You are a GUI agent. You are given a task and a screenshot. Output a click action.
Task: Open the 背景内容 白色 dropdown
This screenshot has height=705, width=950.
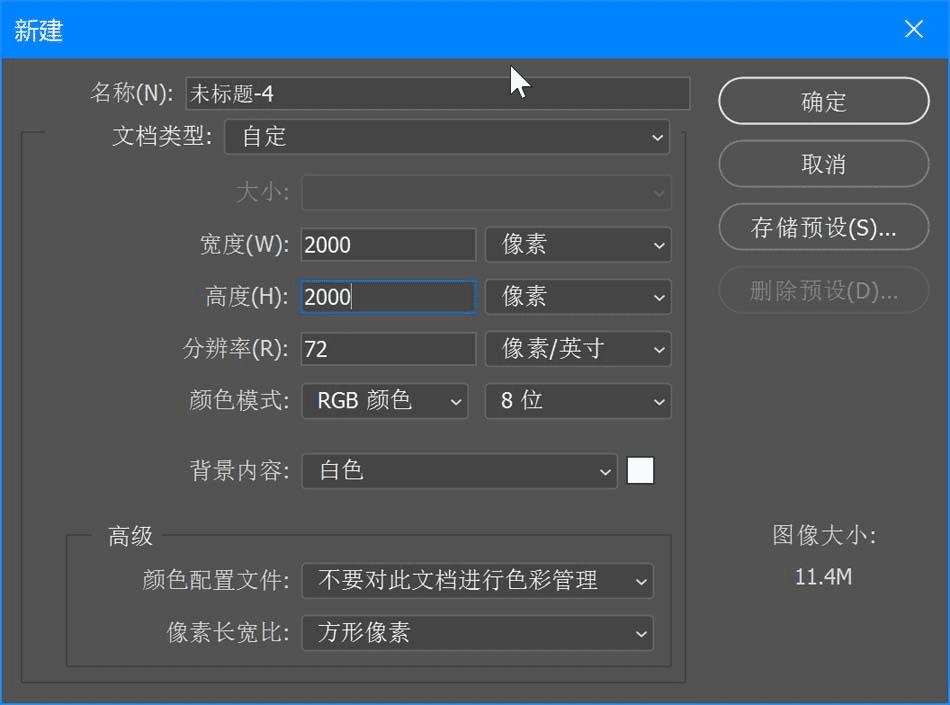tap(459, 471)
